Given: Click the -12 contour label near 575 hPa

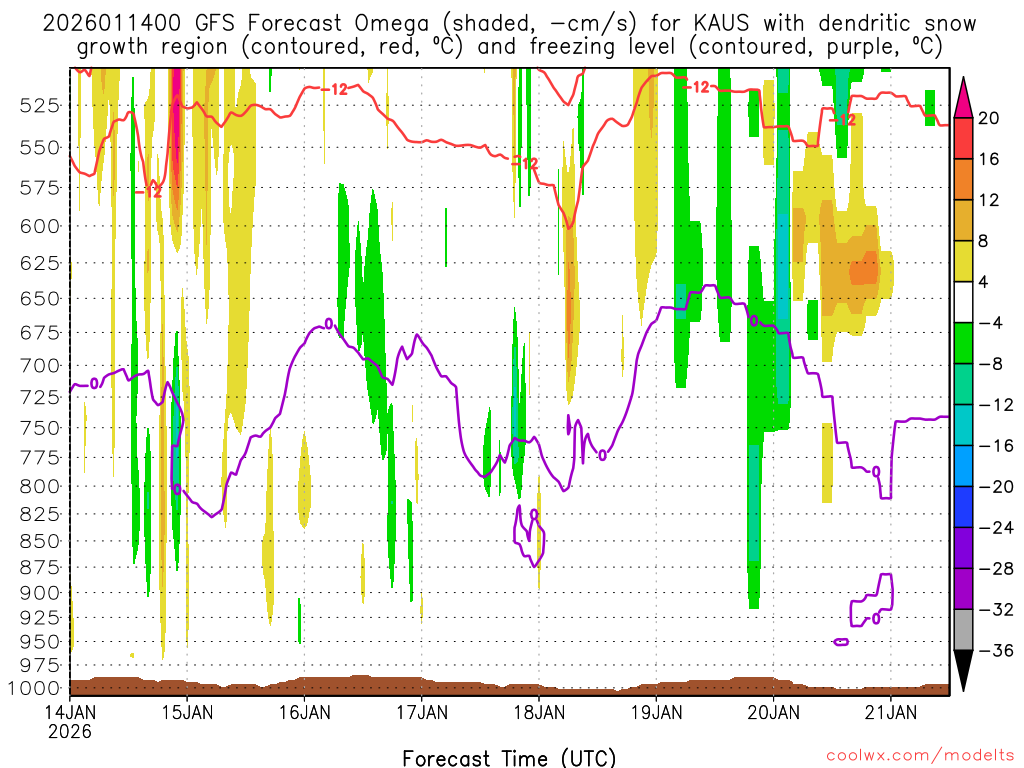Looking at the screenshot, I should tap(149, 192).
